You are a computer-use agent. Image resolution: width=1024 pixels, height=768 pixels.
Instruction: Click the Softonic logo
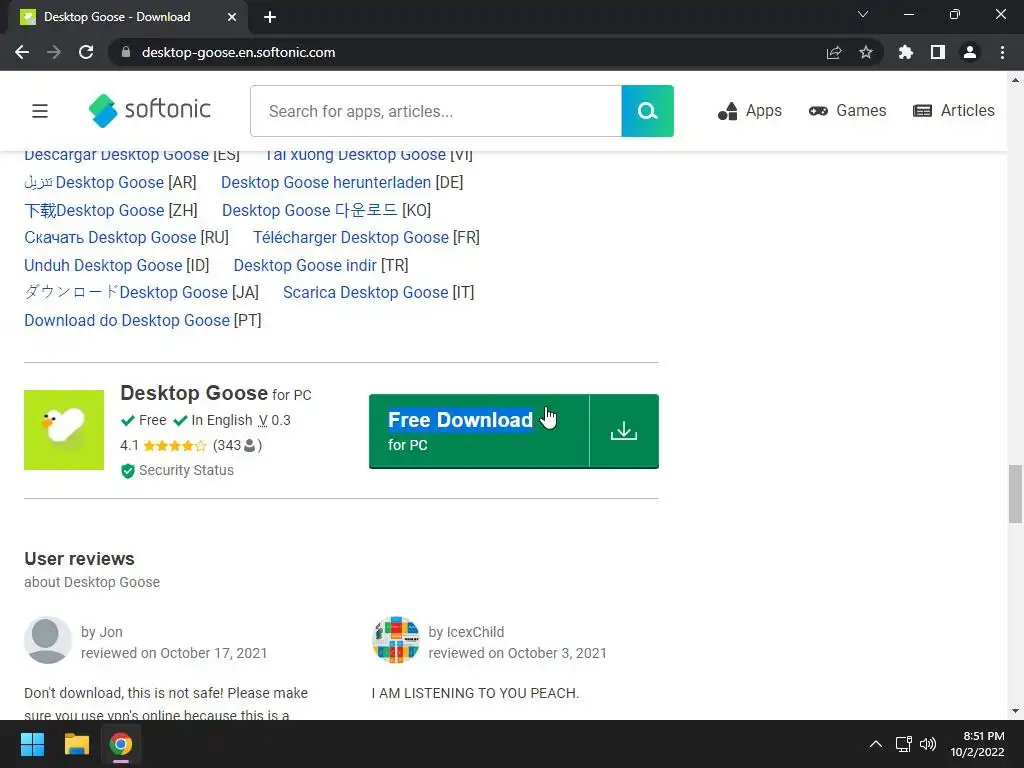150,110
